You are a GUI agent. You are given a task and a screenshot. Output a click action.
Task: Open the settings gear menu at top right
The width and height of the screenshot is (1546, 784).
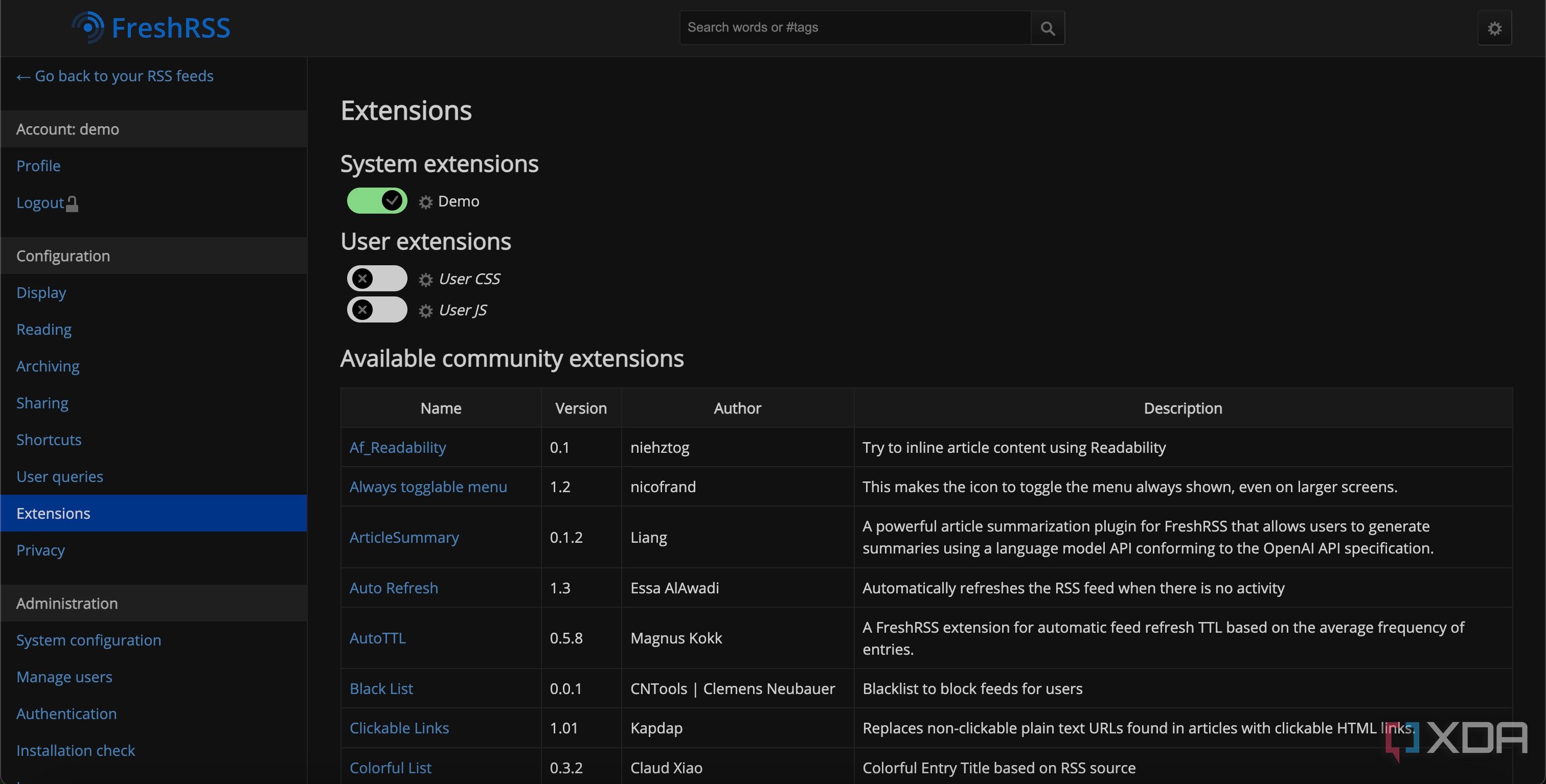tap(1494, 28)
